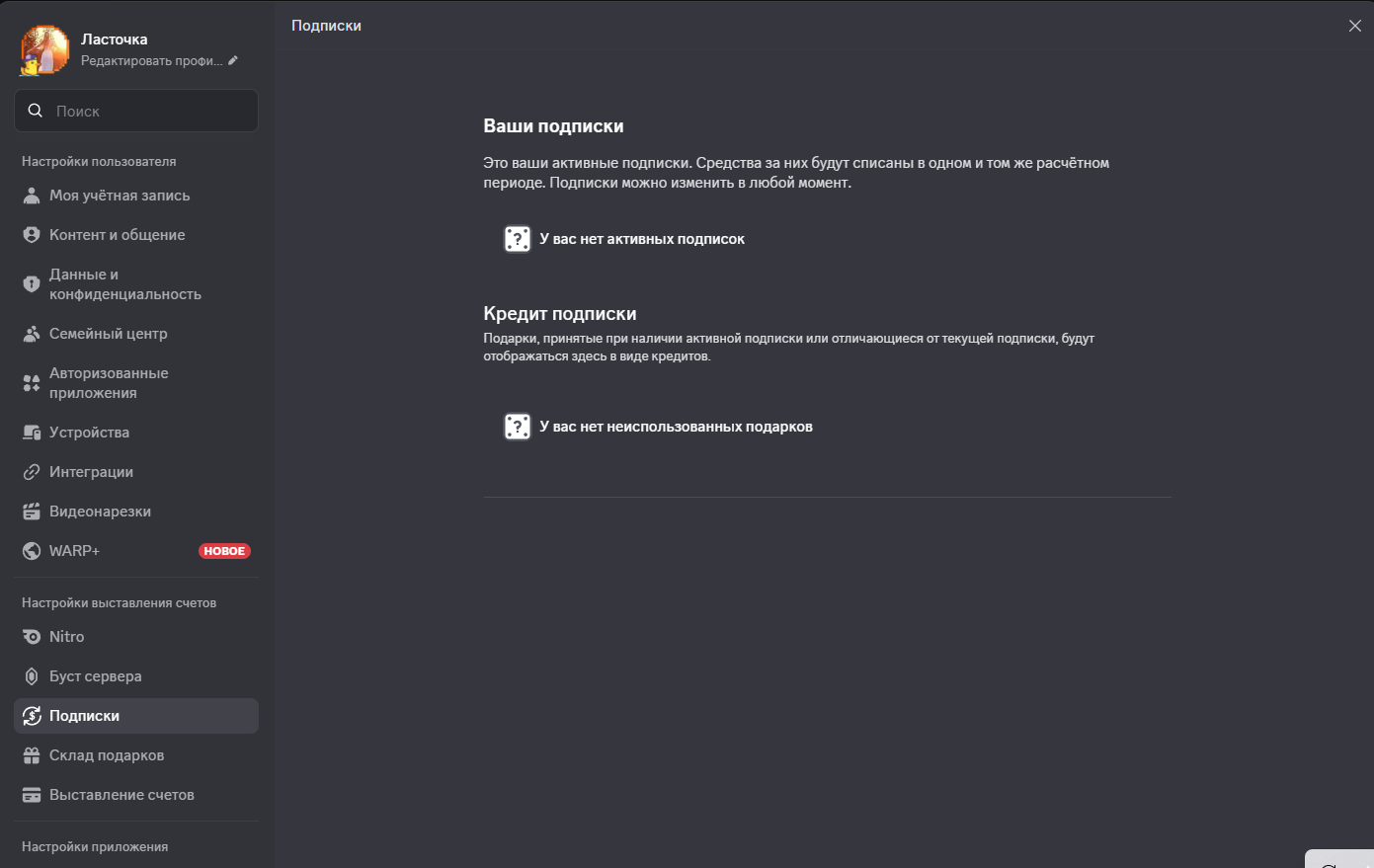
Task: Click the Nitro icon in sidebar
Action: pos(32,637)
